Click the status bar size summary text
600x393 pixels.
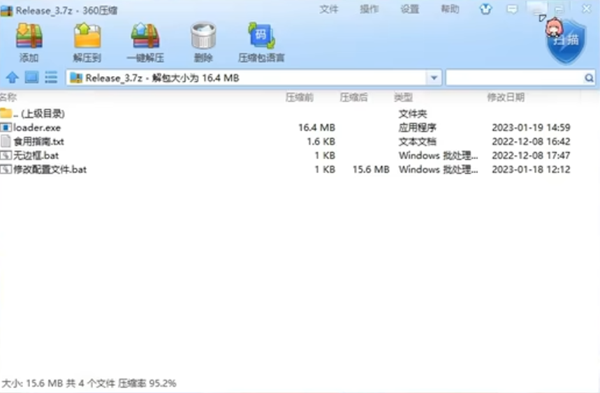89,383
